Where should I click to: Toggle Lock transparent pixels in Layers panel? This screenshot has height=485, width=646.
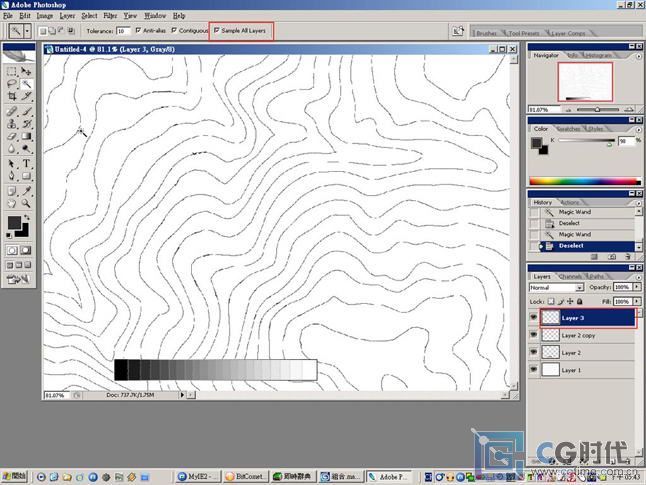coord(551,302)
